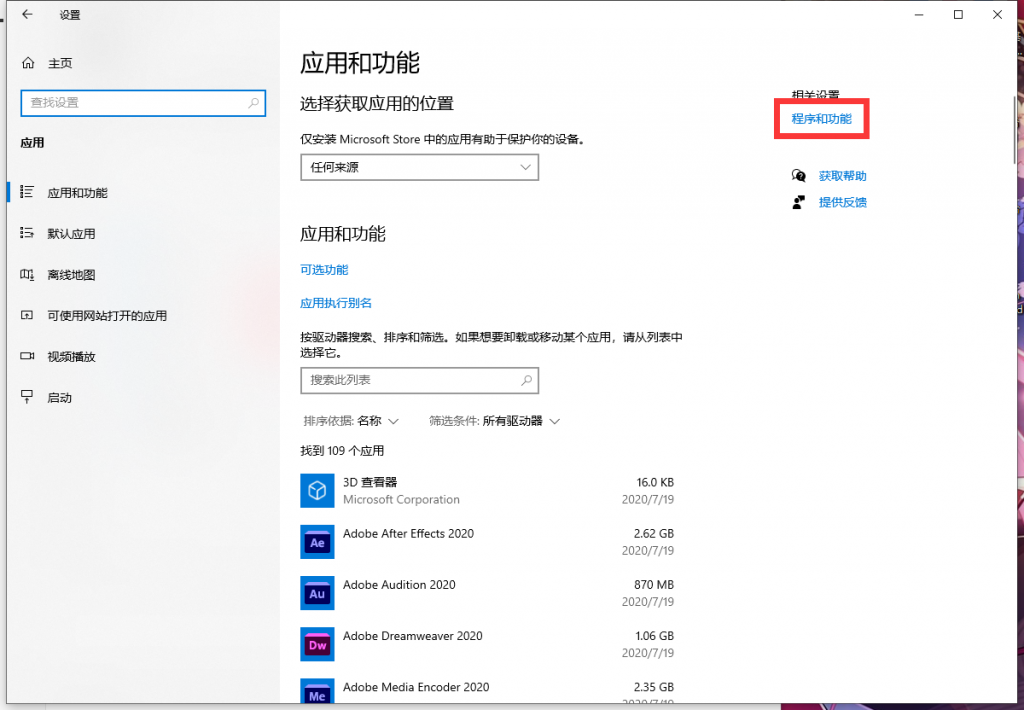Click the 找到 109 个应用 count text
This screenshot has height=710, width=1024.
click(342, 451)
